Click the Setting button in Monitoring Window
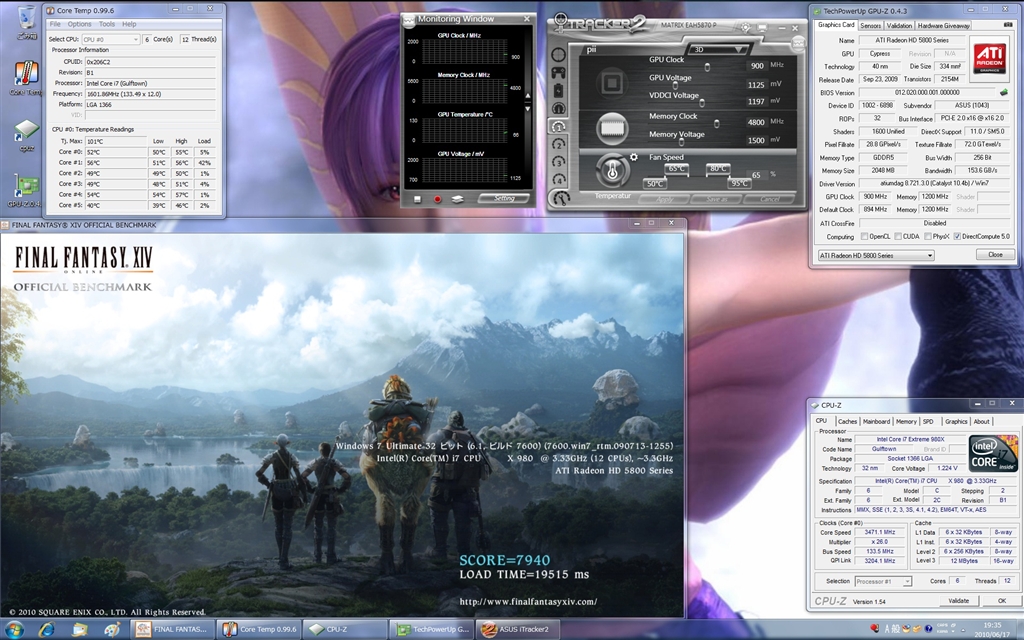Image resolution: width=1024 pixels, height=640 pixels. pos(503,199)
